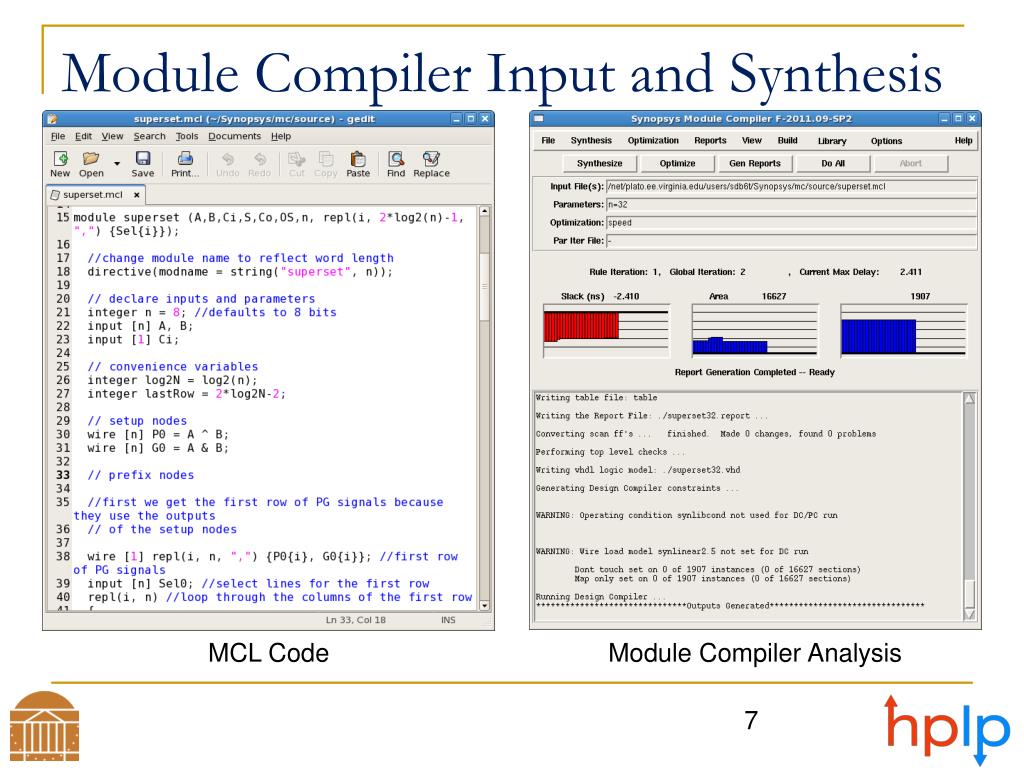
Task: Click the Ln 33, Col 18 status text
Action: [355, 620]
